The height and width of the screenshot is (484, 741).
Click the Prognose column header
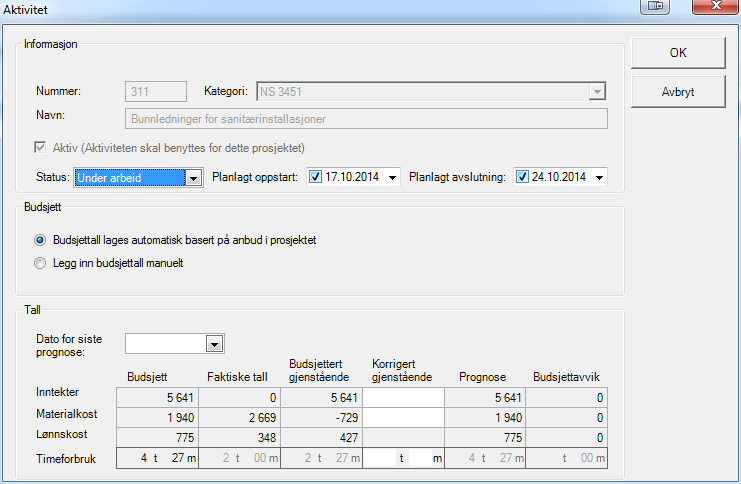pyautogui.click(x=483, y=377)
